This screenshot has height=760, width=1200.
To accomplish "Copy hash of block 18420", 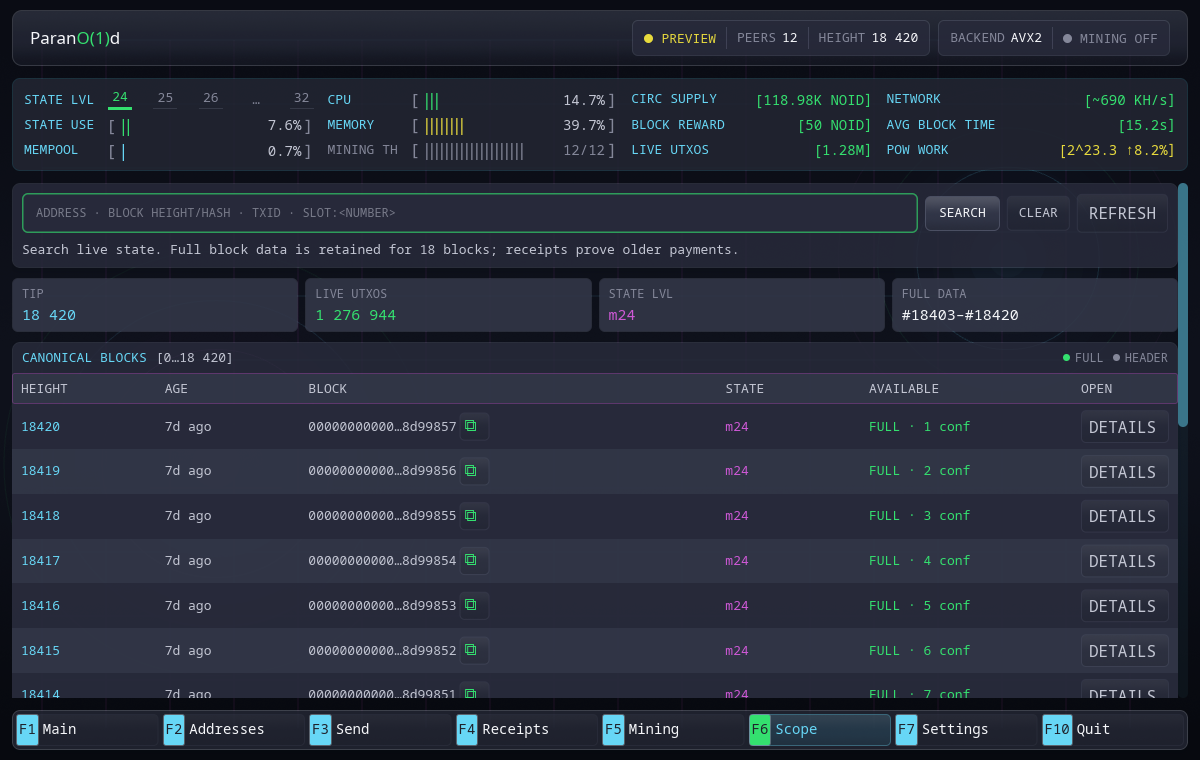I will click(x=474, y=427).
